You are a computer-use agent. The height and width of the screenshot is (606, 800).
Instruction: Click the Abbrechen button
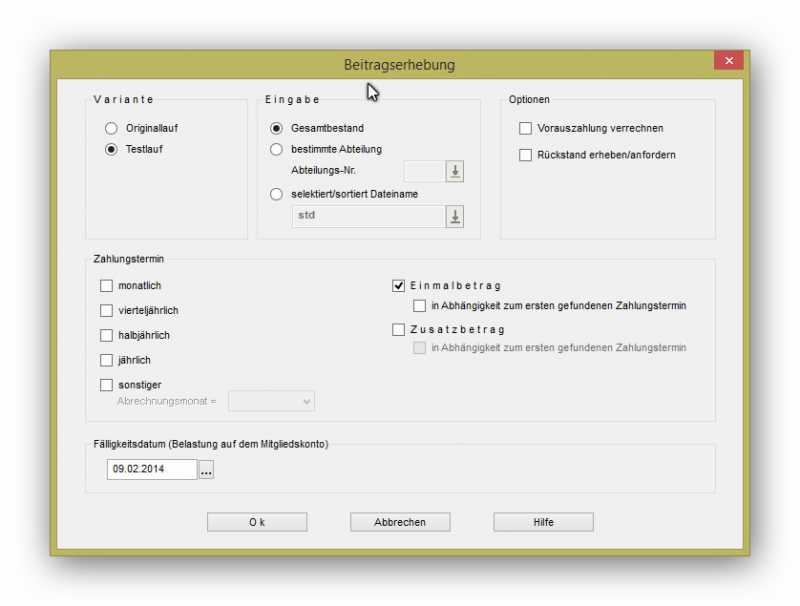[400, 522]
